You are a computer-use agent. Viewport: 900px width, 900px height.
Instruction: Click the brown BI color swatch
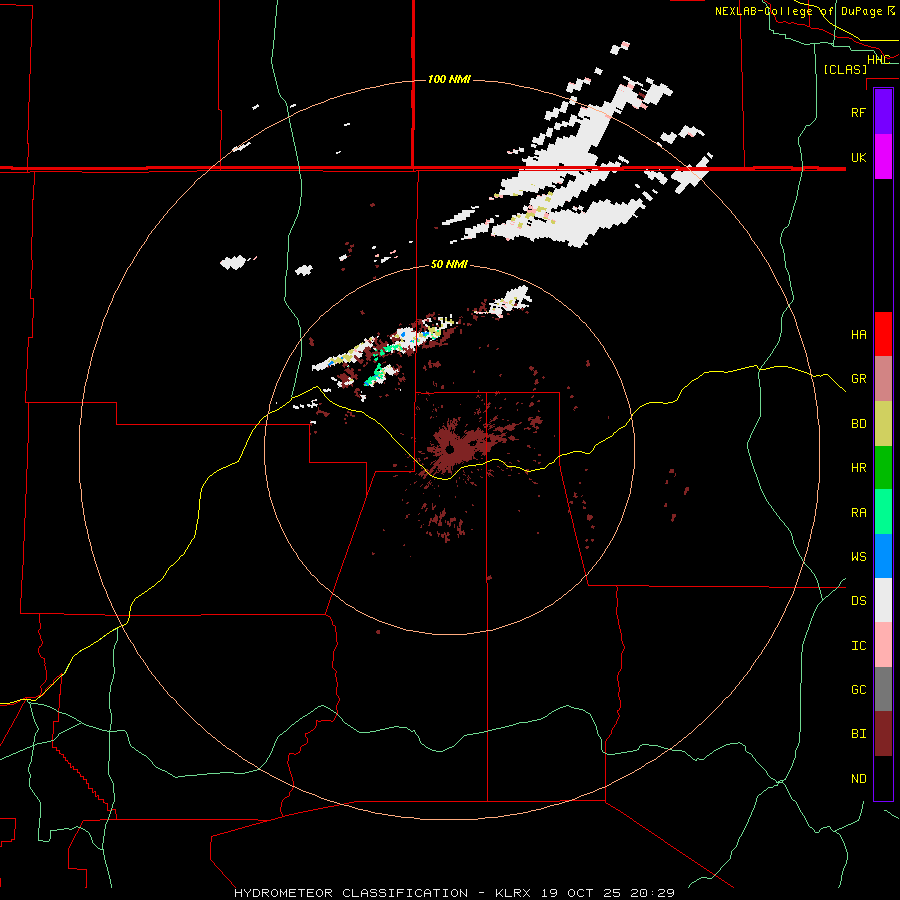tap(883, 734)
